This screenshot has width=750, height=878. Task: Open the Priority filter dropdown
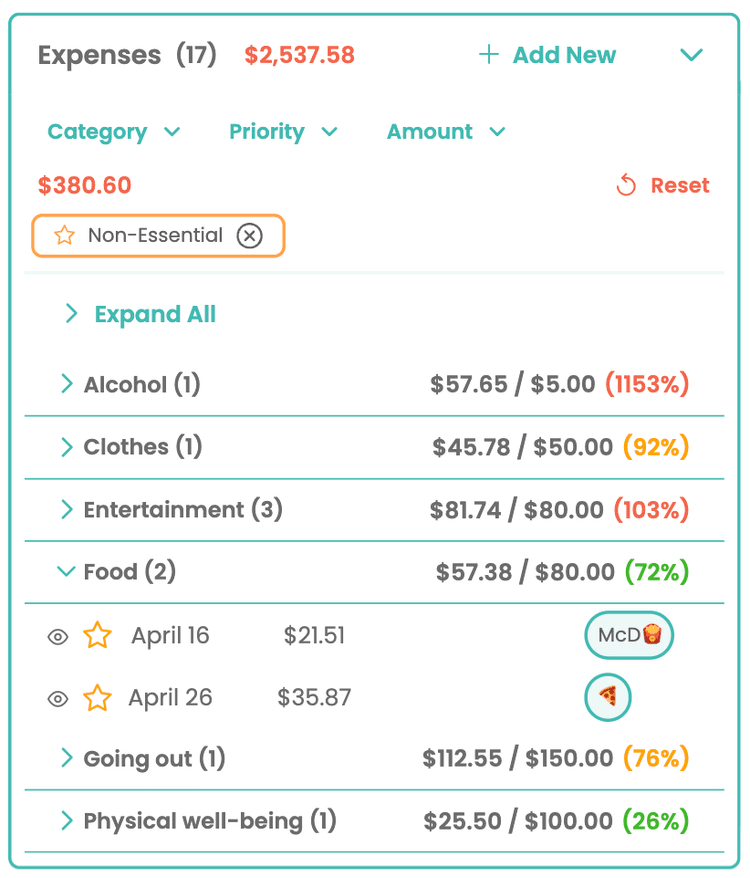pos(283,131)
